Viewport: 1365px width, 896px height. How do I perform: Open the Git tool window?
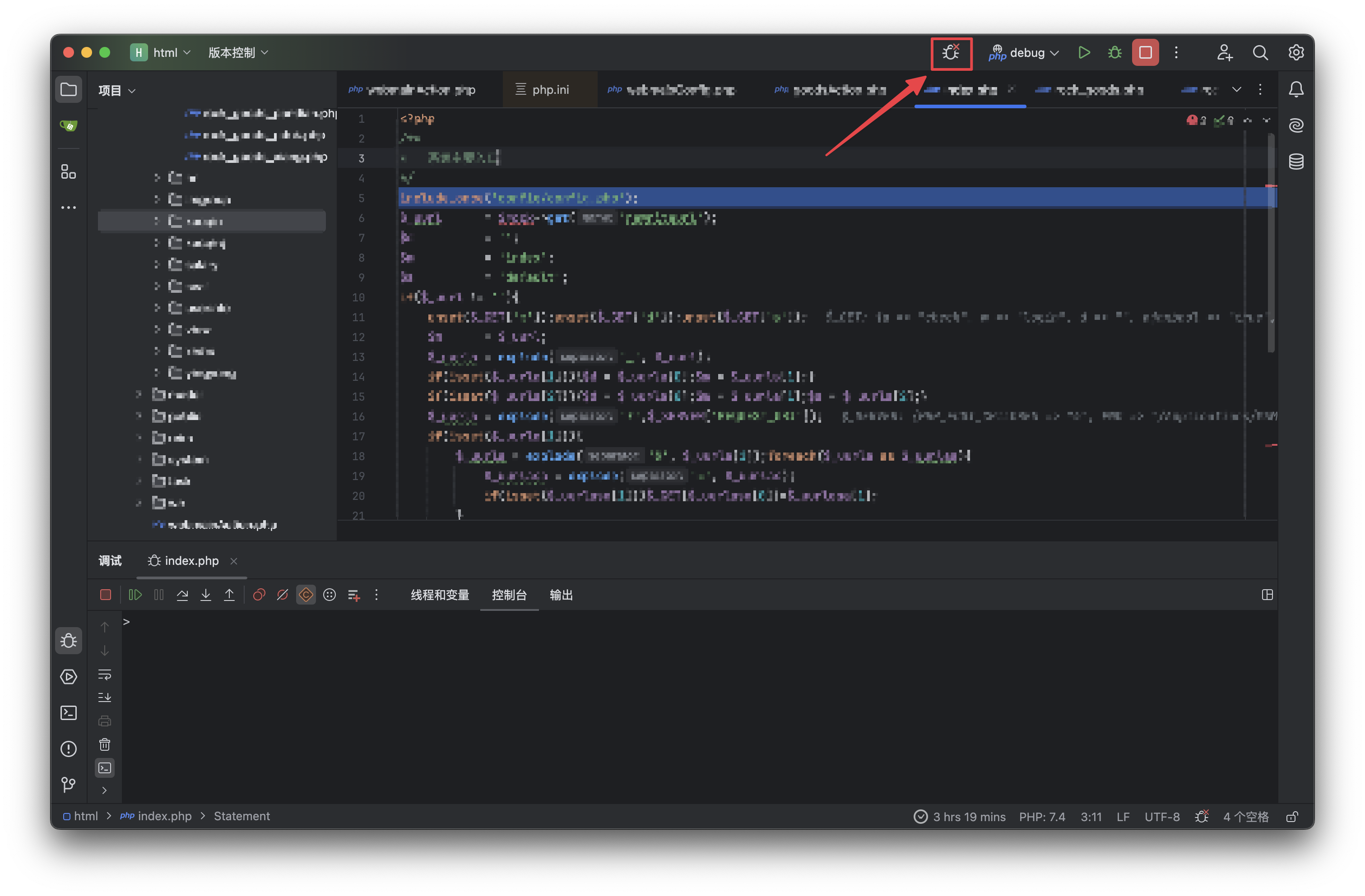coord(68,784)
